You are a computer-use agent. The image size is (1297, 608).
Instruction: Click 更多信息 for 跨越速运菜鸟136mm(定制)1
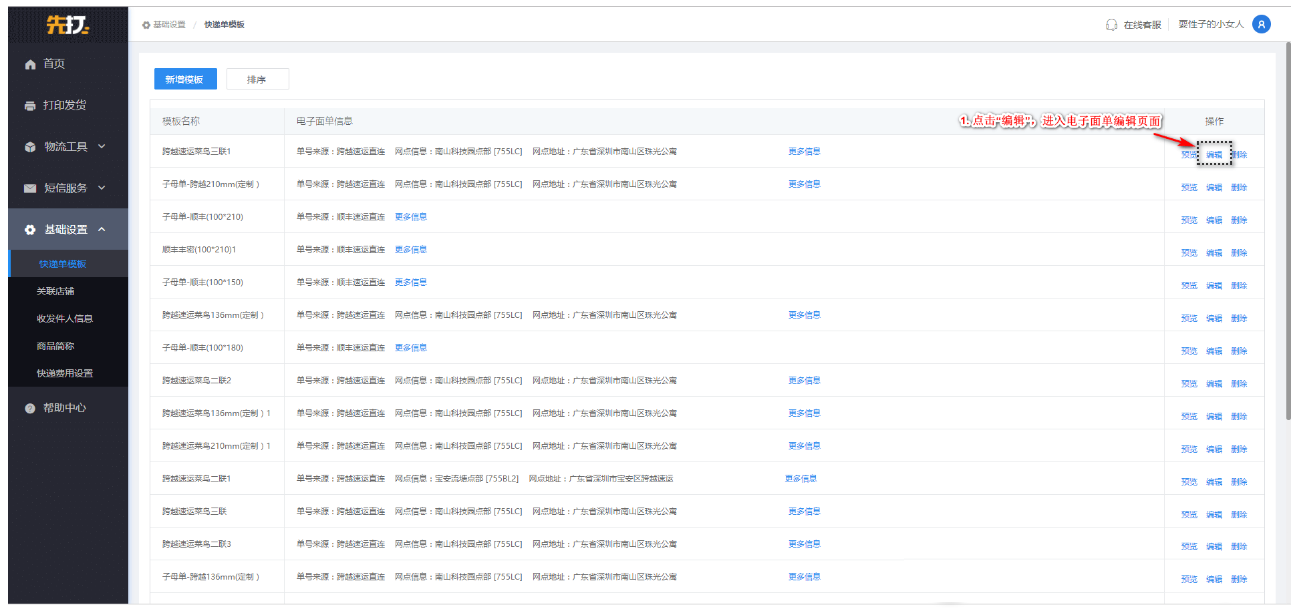point(805,413)
